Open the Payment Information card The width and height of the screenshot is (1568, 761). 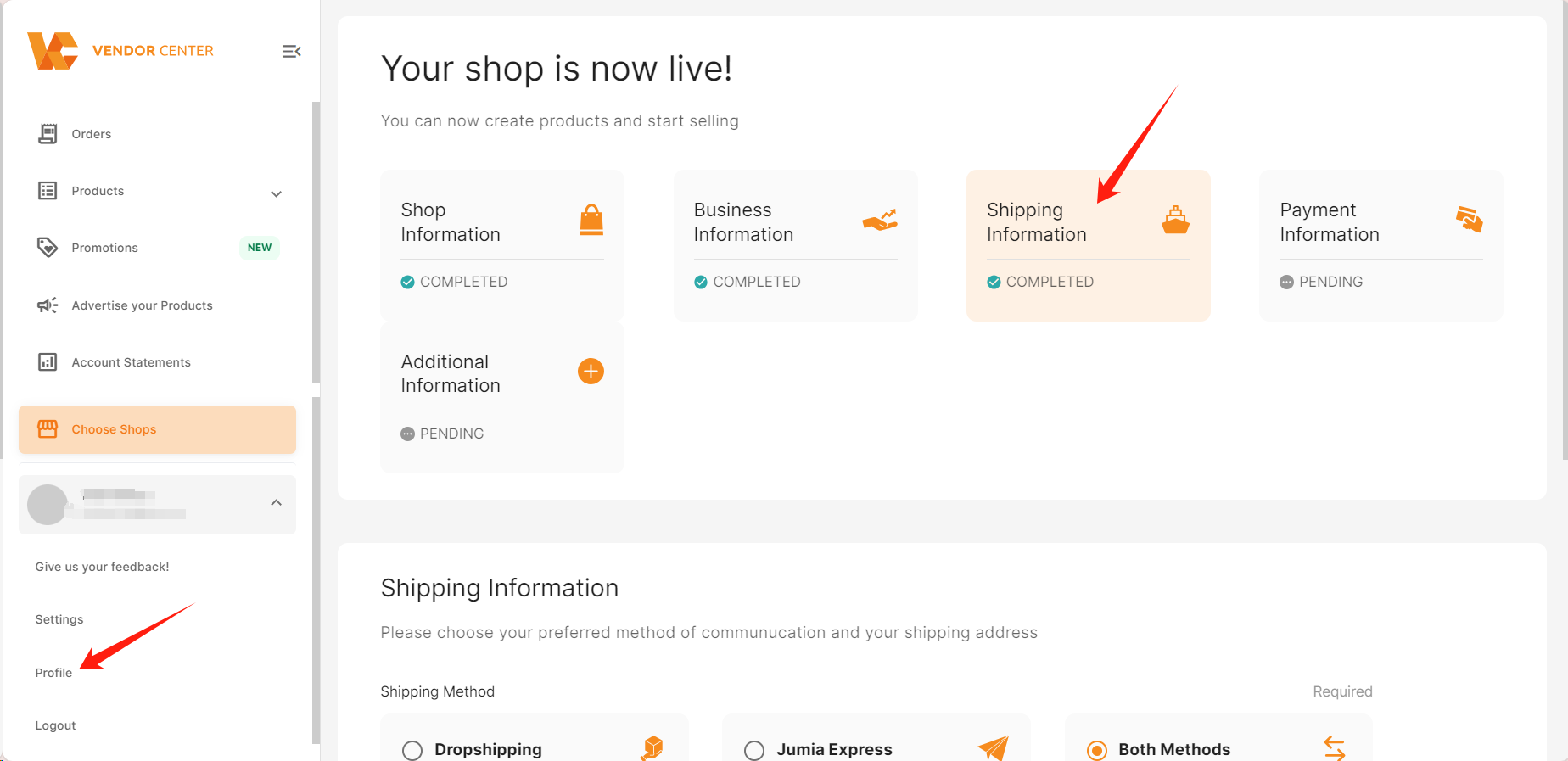(x=1380, y=245)
